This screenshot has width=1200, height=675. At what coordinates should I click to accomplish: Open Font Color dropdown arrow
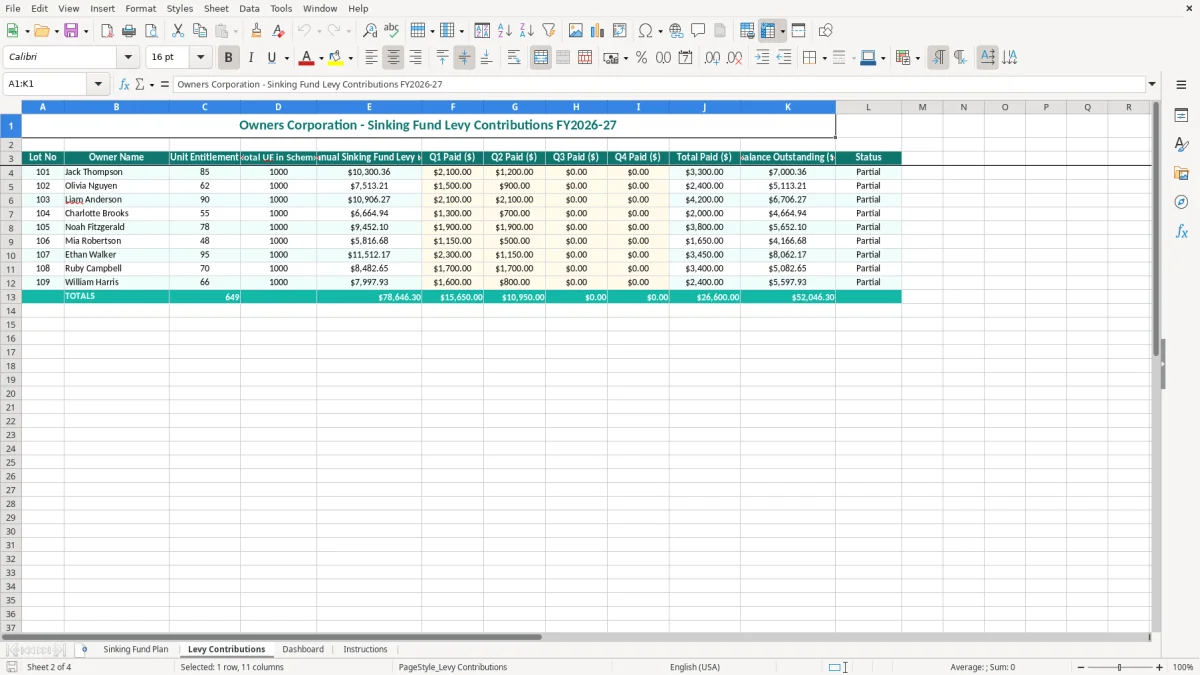point(321,58)
